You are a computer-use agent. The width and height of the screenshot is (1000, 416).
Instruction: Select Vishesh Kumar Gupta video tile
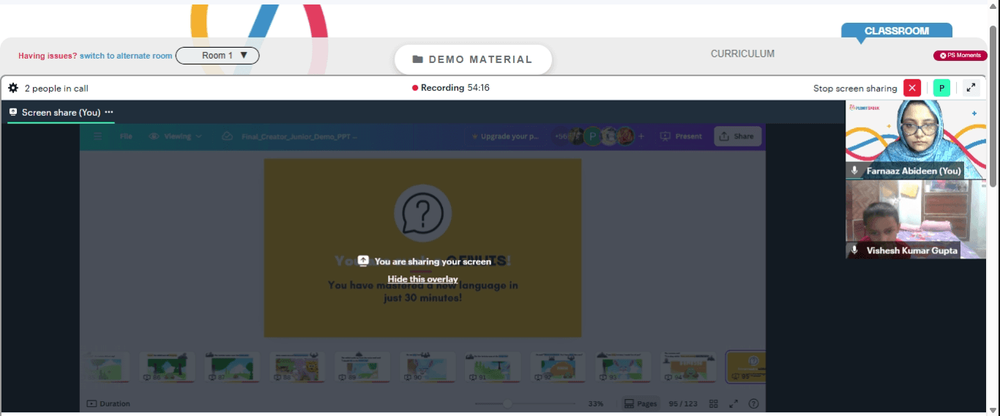click(x=916, y=219)
